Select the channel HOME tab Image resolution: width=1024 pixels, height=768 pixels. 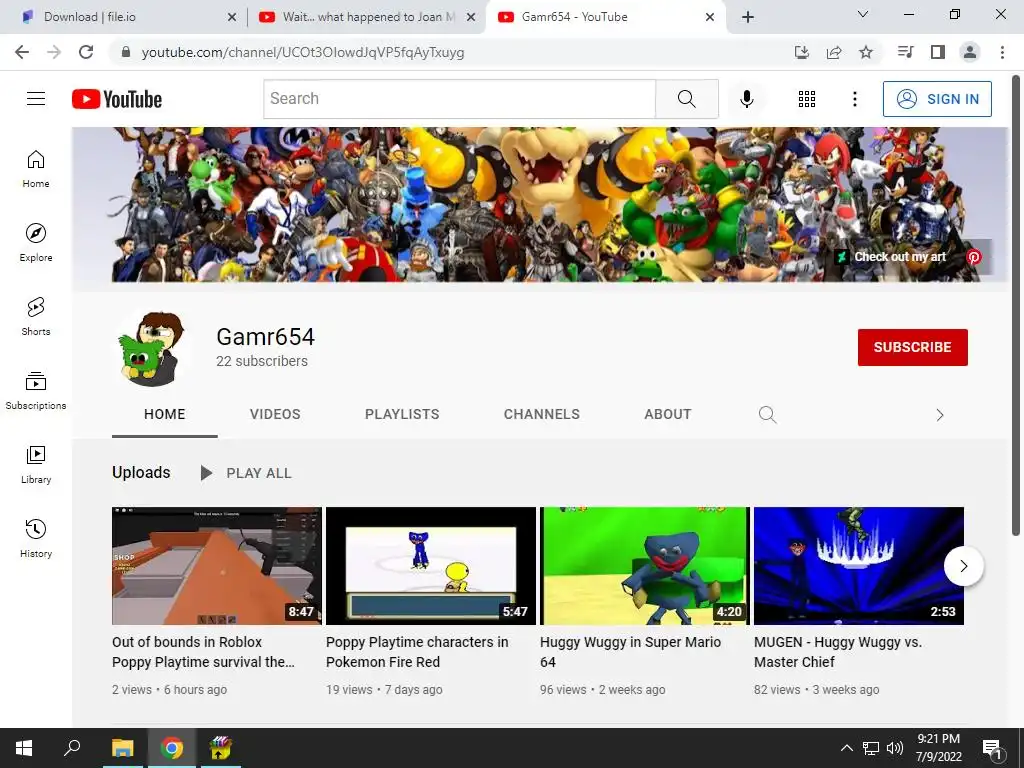point(165,414)
